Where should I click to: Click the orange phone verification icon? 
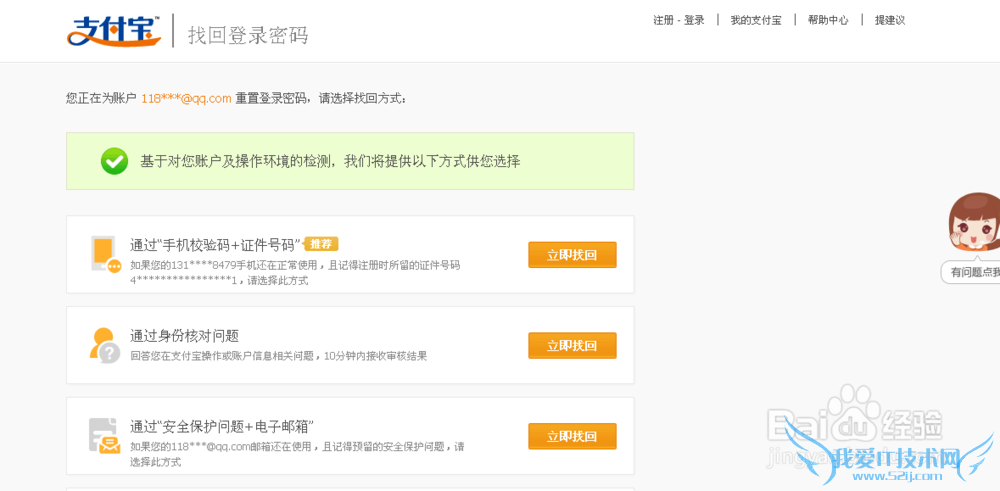(x=104, y=254)
